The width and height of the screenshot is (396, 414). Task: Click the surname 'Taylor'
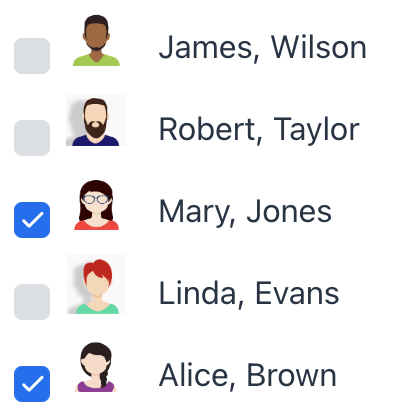[317, 131]
